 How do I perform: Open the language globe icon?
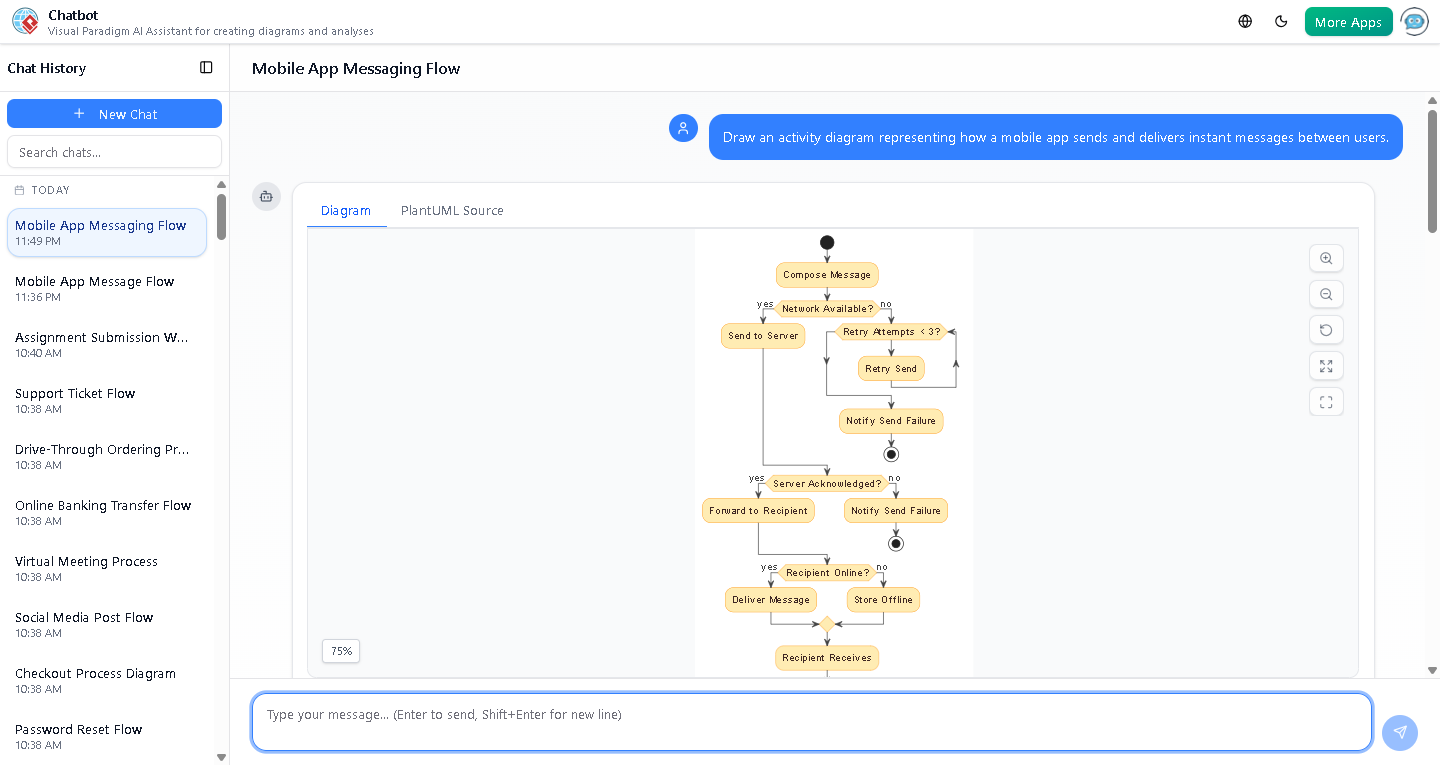[1244, 20]
